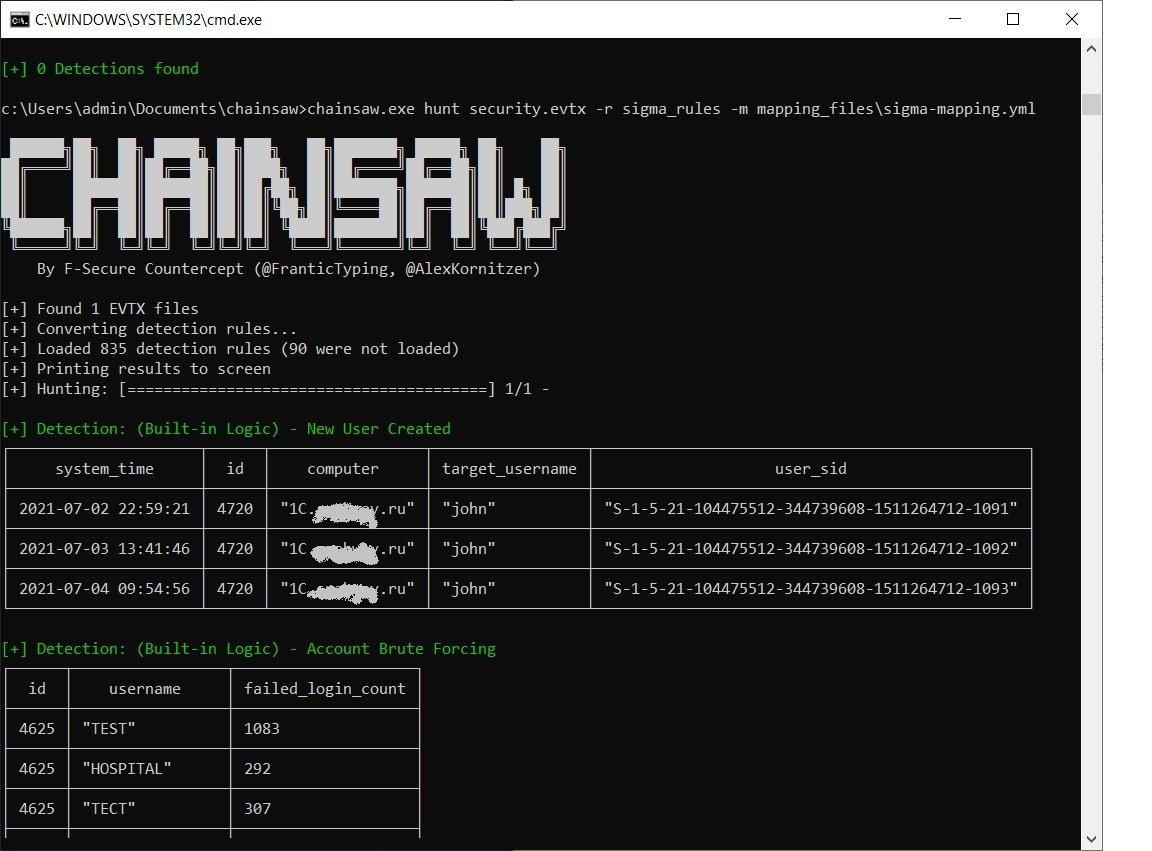Viewport: 1152px width, 851px height.
Task: Click the target_username column header
Action: (509, 469)
